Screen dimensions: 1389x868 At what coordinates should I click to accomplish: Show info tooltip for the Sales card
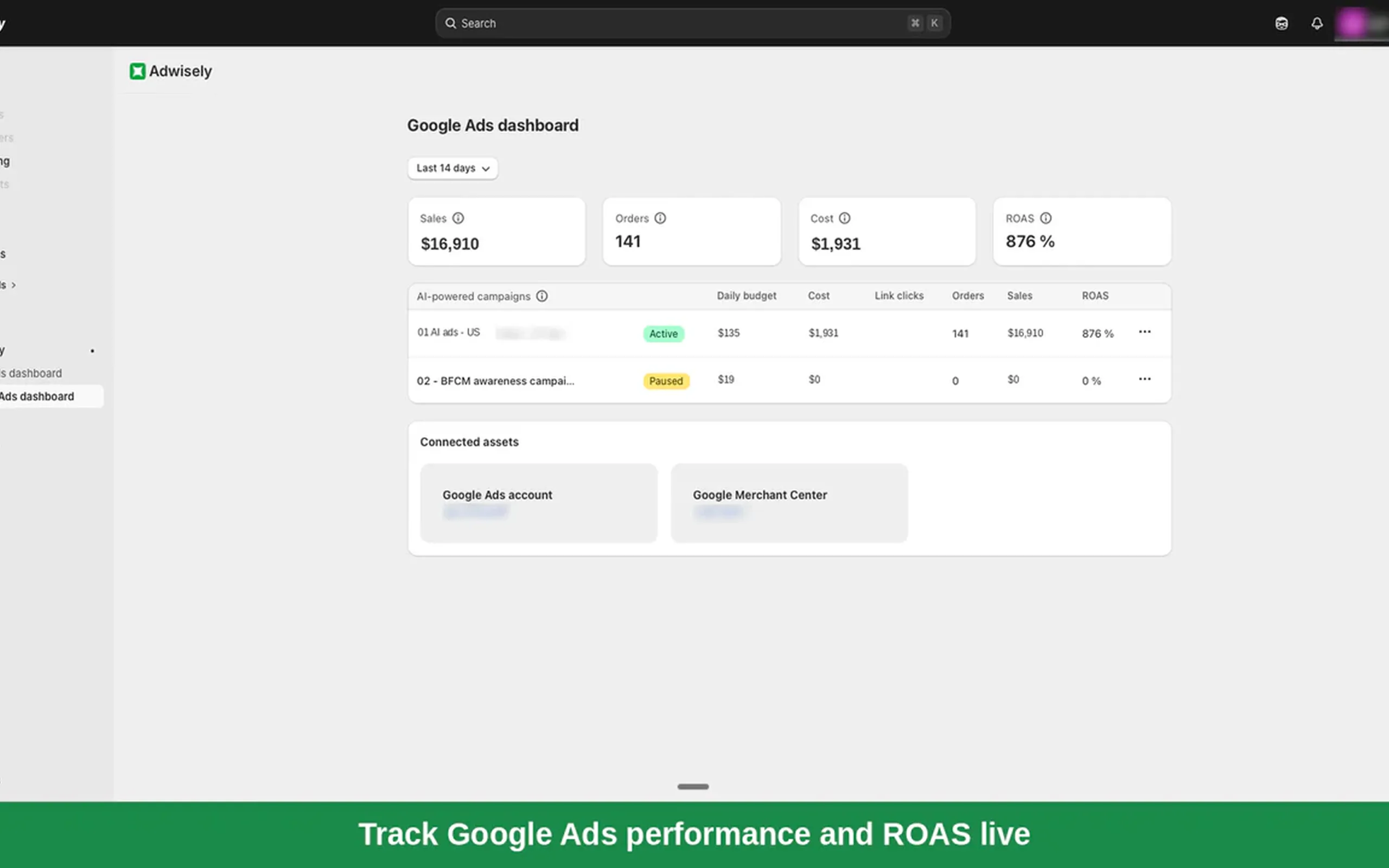click(458, 218)
